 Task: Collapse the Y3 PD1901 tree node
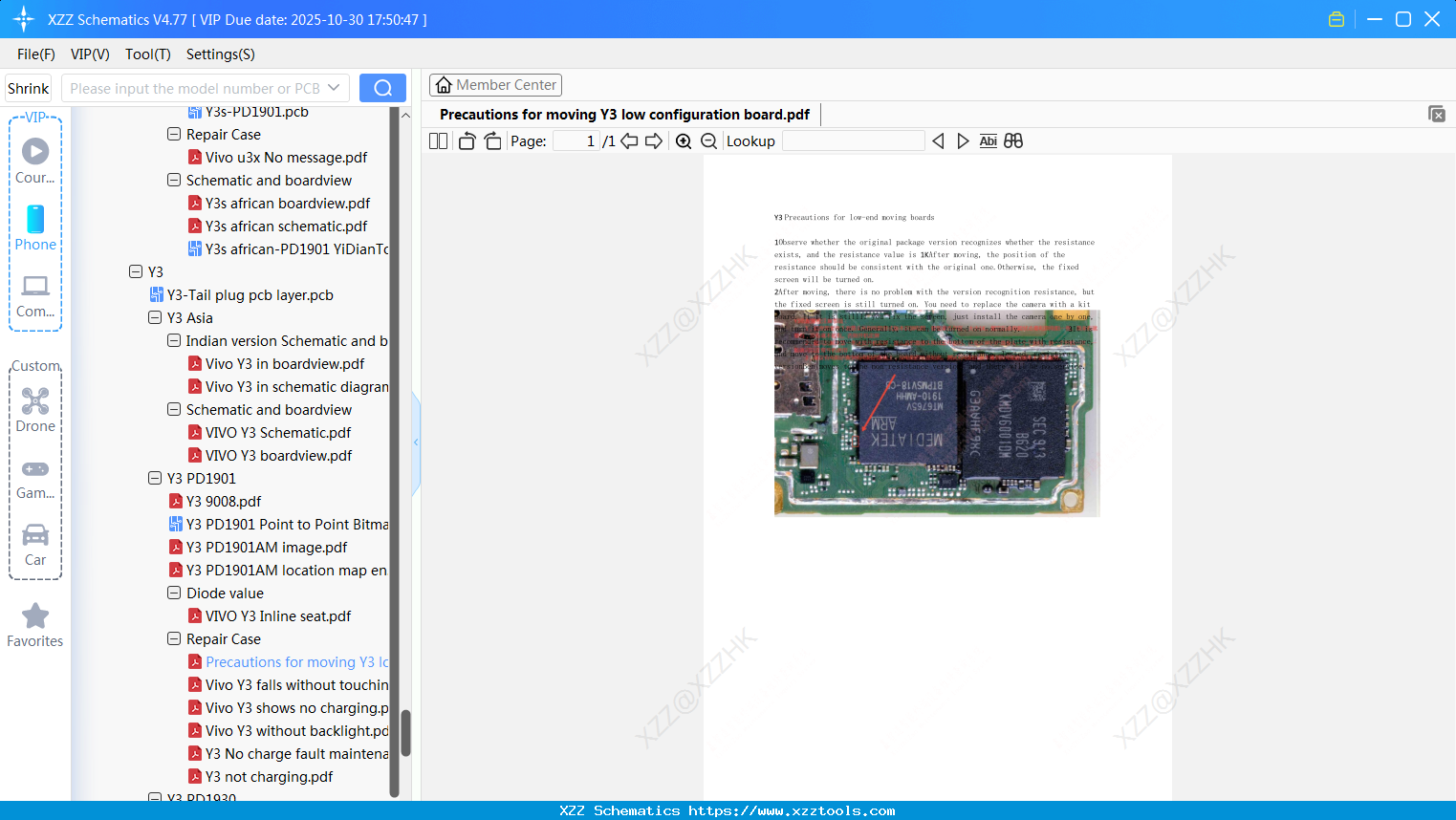coord(155,478)
